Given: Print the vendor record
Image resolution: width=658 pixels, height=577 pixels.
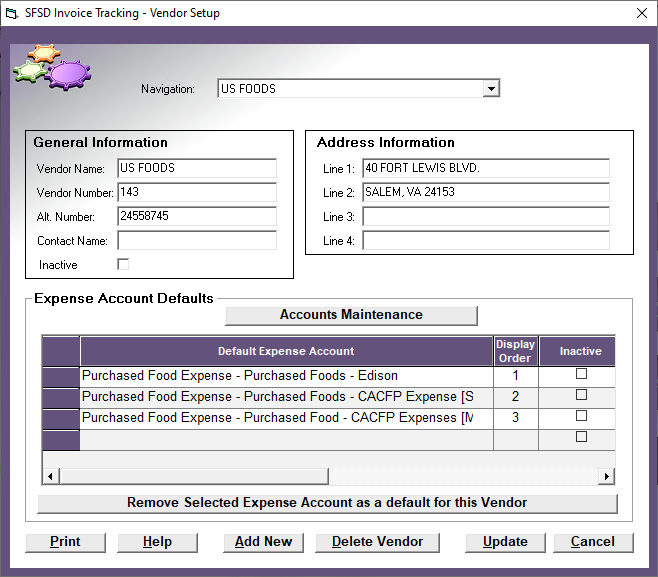Looking at the screenshot, I should [65, 542].
